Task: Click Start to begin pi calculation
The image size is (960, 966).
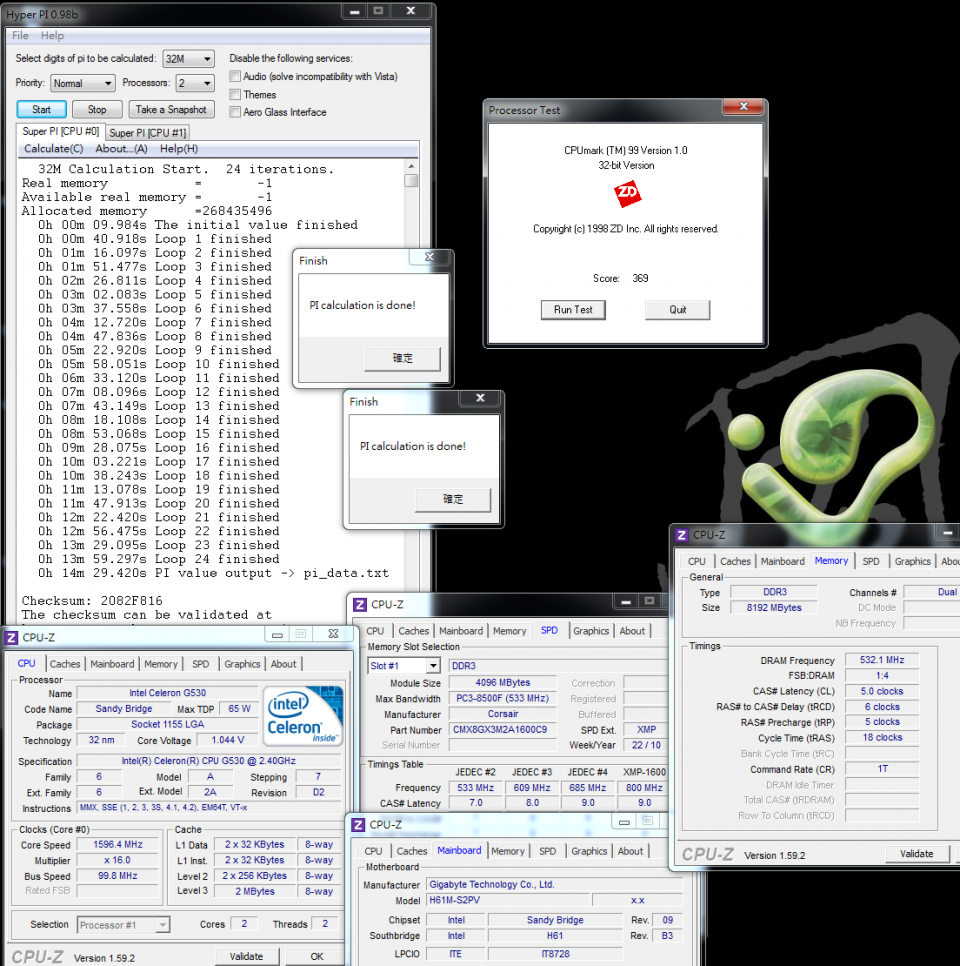Action: click(x=41, y=108)
